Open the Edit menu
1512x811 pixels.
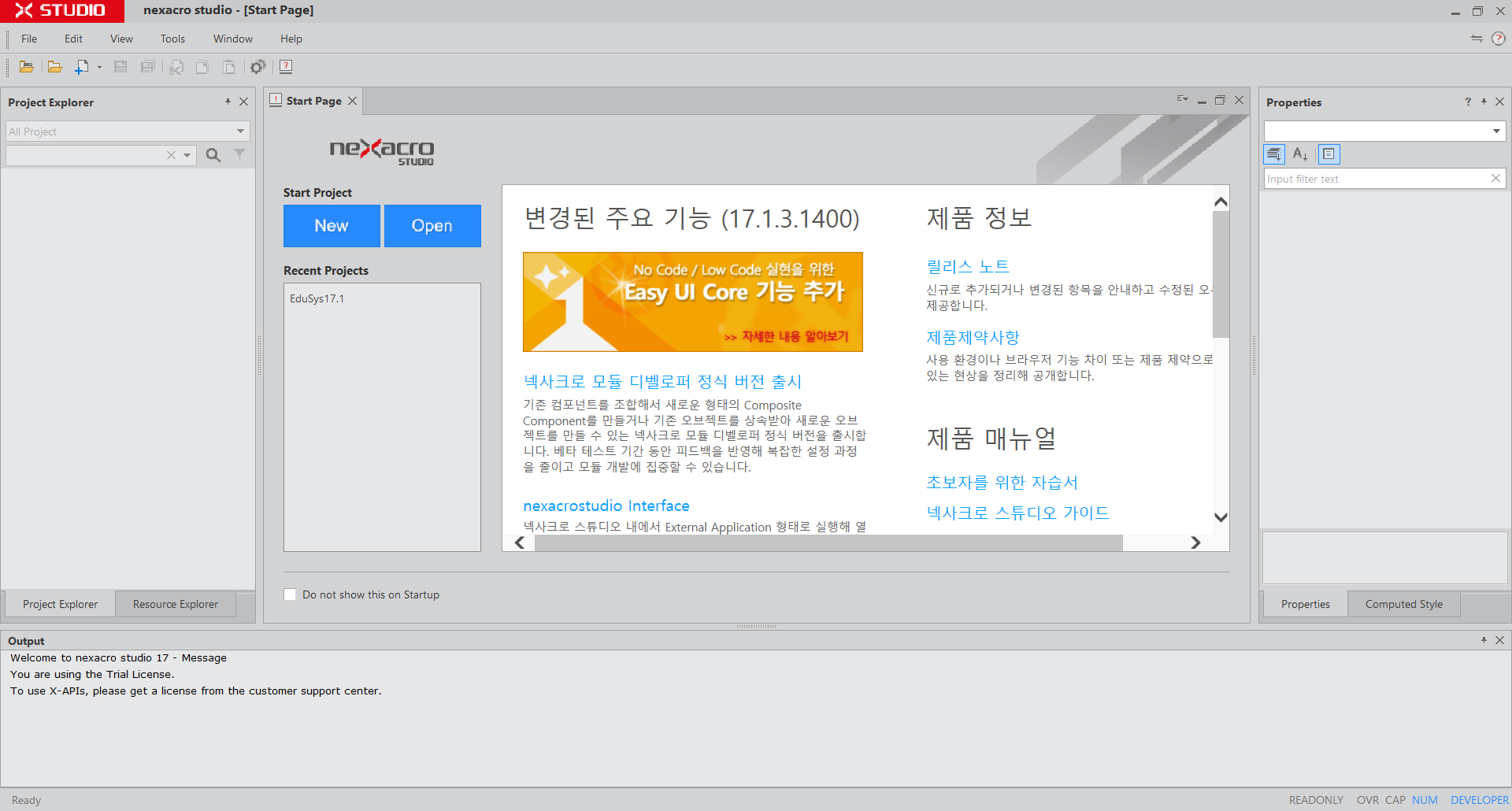[x=73, y=39]
